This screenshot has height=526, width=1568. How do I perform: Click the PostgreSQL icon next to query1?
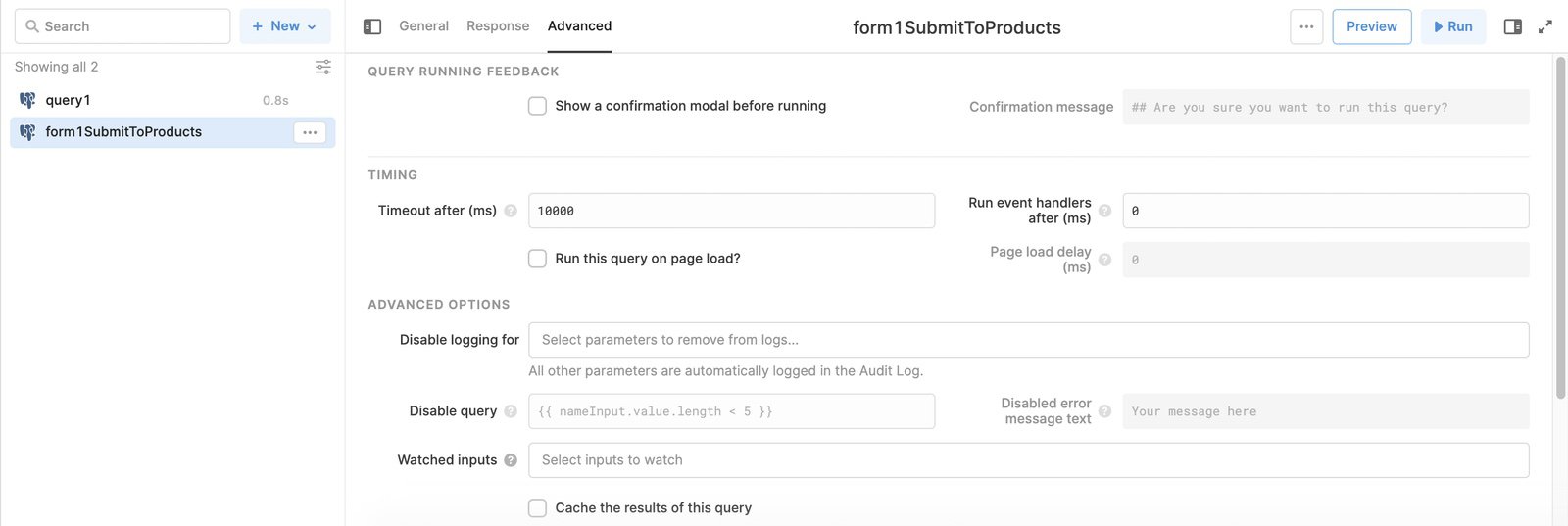[27, 100]
